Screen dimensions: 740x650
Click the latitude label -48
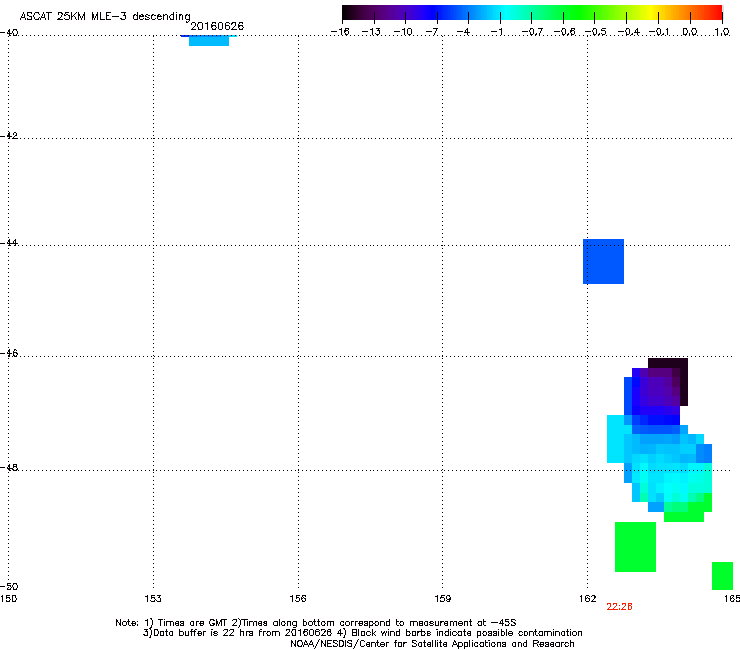click(x=9, y=467)
